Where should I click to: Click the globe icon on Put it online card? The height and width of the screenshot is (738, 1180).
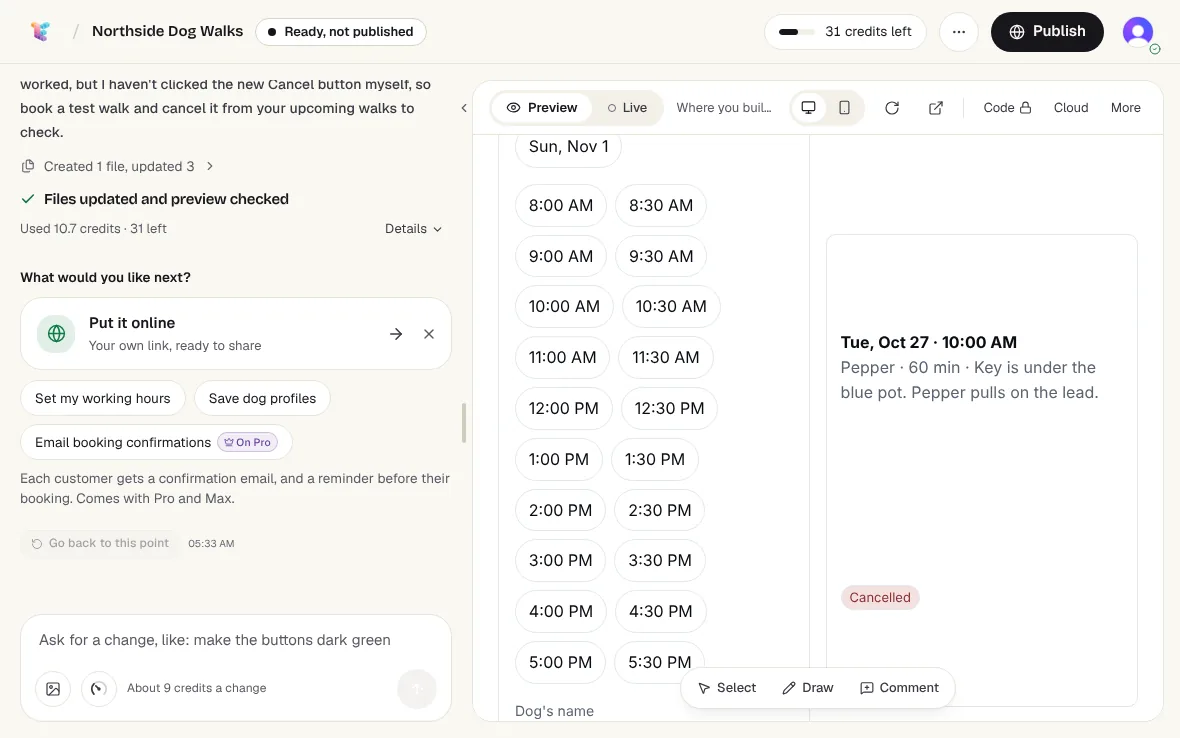tap(56, 333)
